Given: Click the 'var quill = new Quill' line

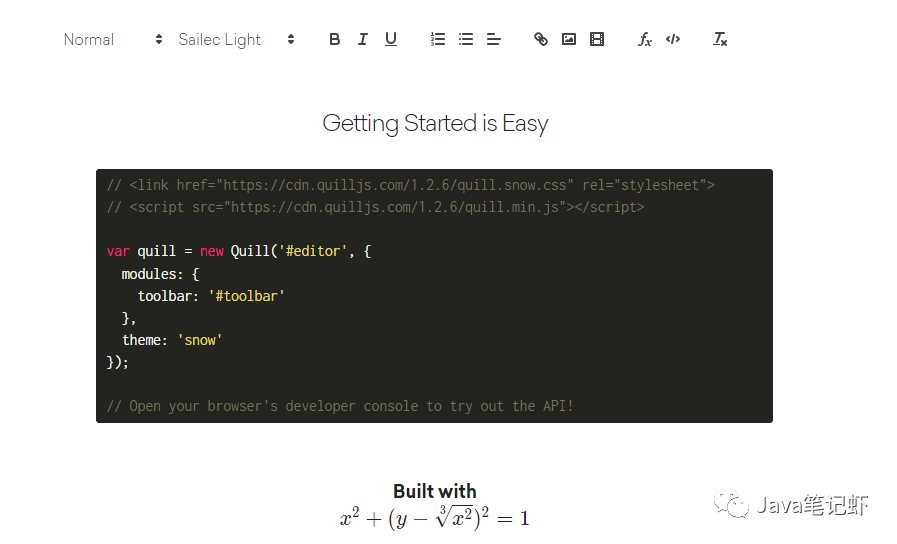Looking at the screenshot, I should (239, 251).
